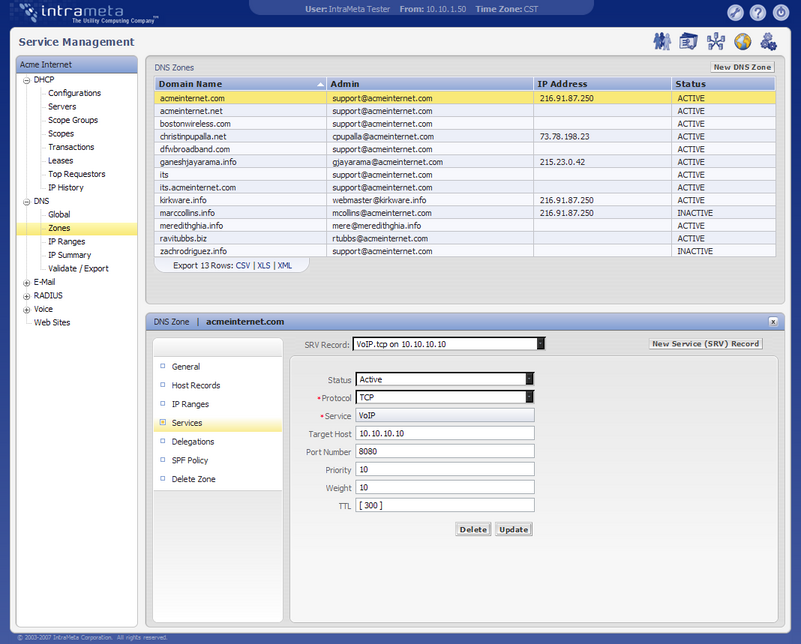Focus the Service field
The image size is (801, 644).
445,416
